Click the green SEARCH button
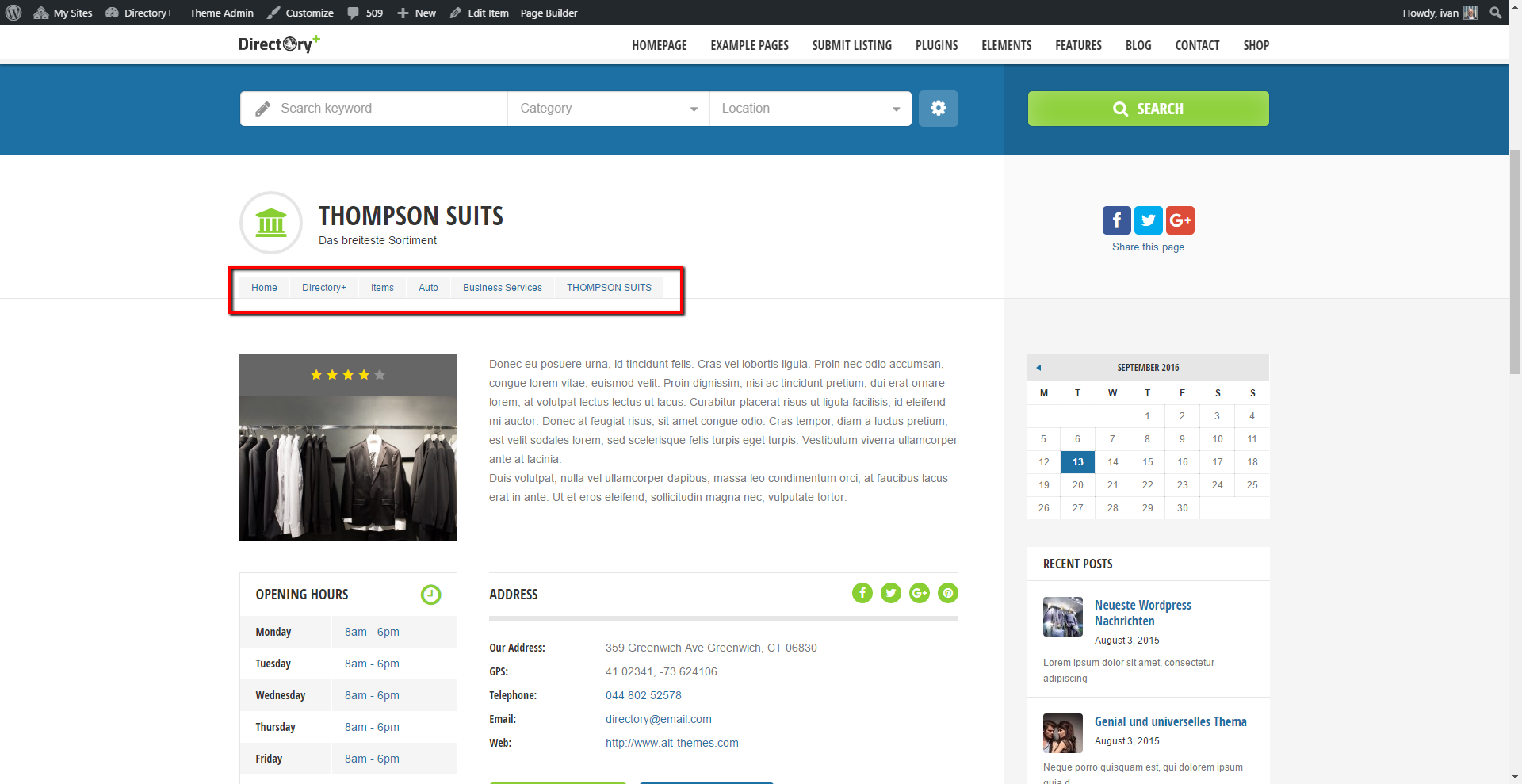 point(1148,109)
